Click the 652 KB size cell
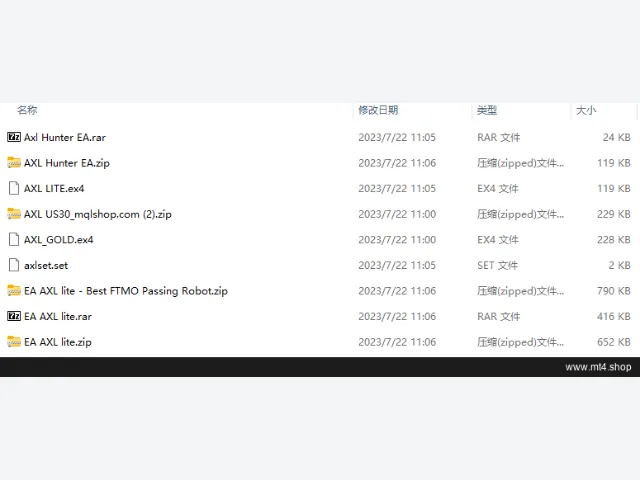 point(613,342)
